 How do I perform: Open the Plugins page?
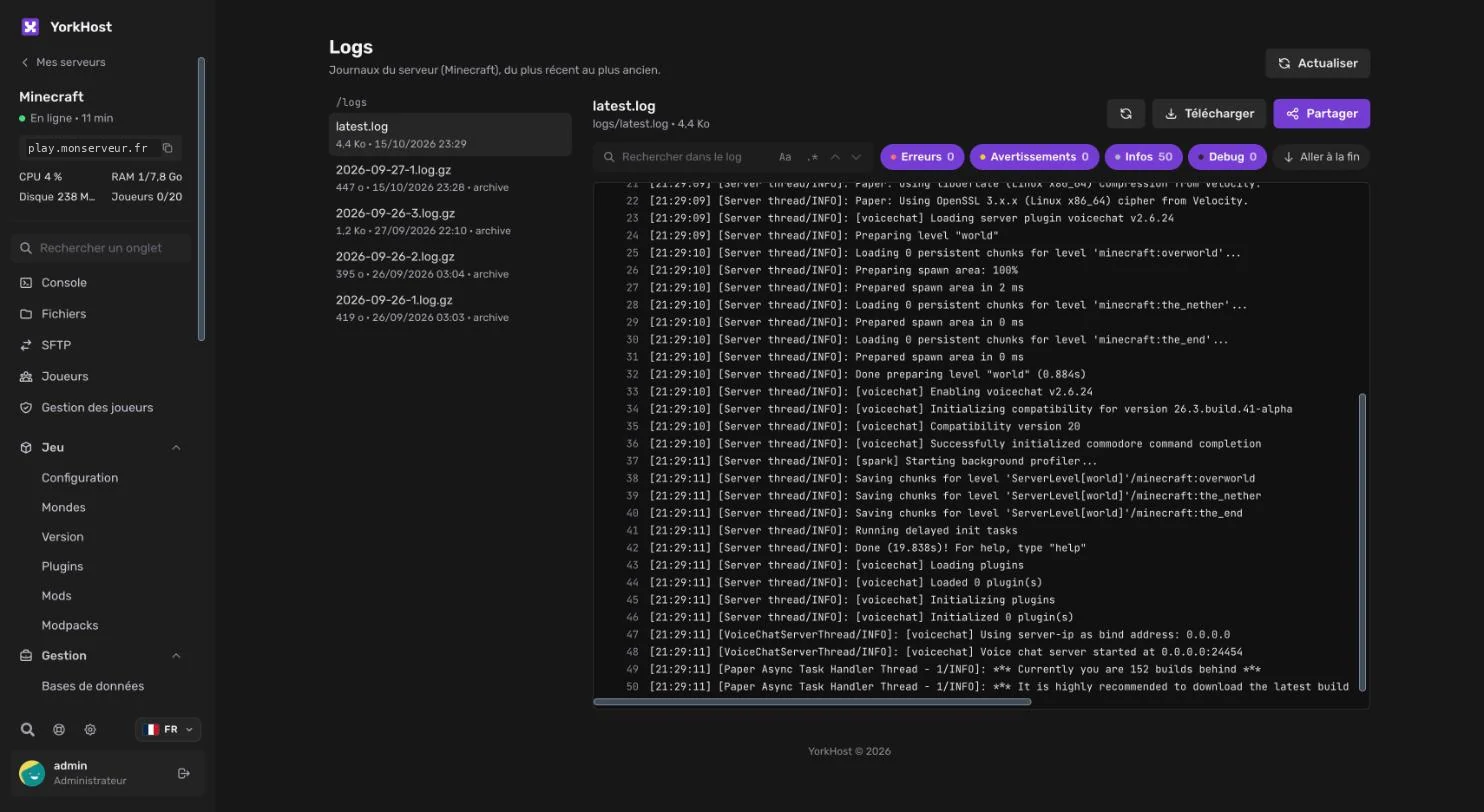pos(62,567)
